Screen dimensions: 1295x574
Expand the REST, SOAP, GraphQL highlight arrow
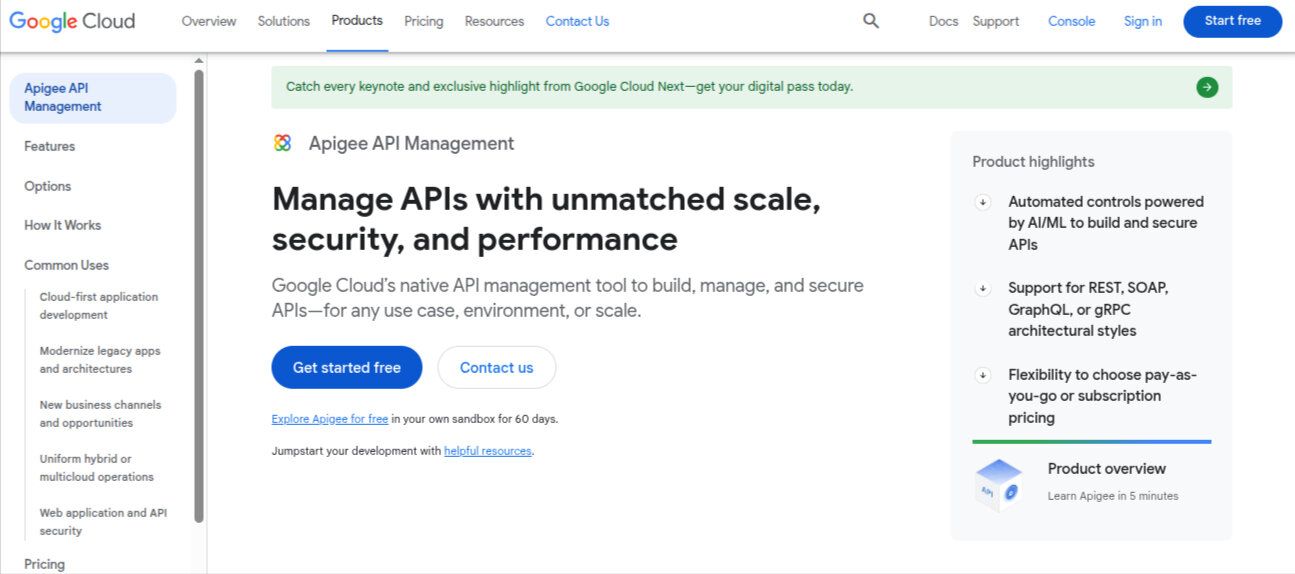point(983,288)
